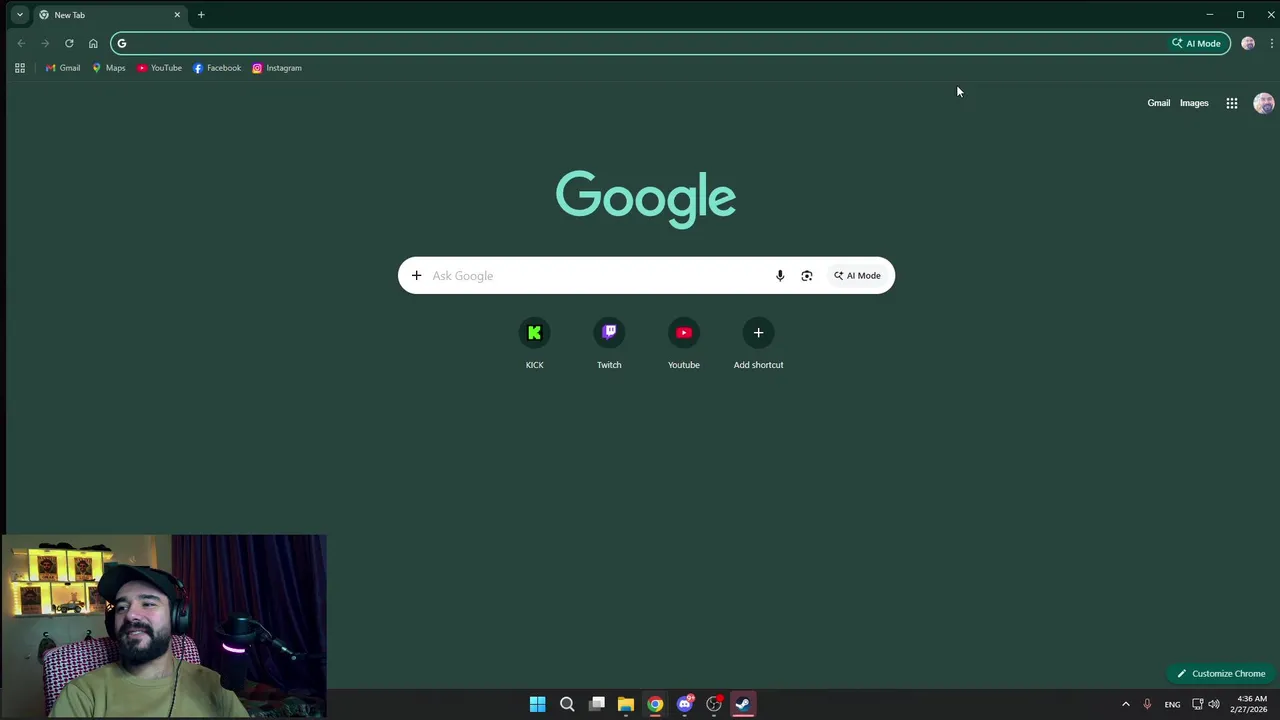Viewport: 1280px width, 720px height.
Task: Click Chrome icon on taskbar
Action: coord(655,704)
